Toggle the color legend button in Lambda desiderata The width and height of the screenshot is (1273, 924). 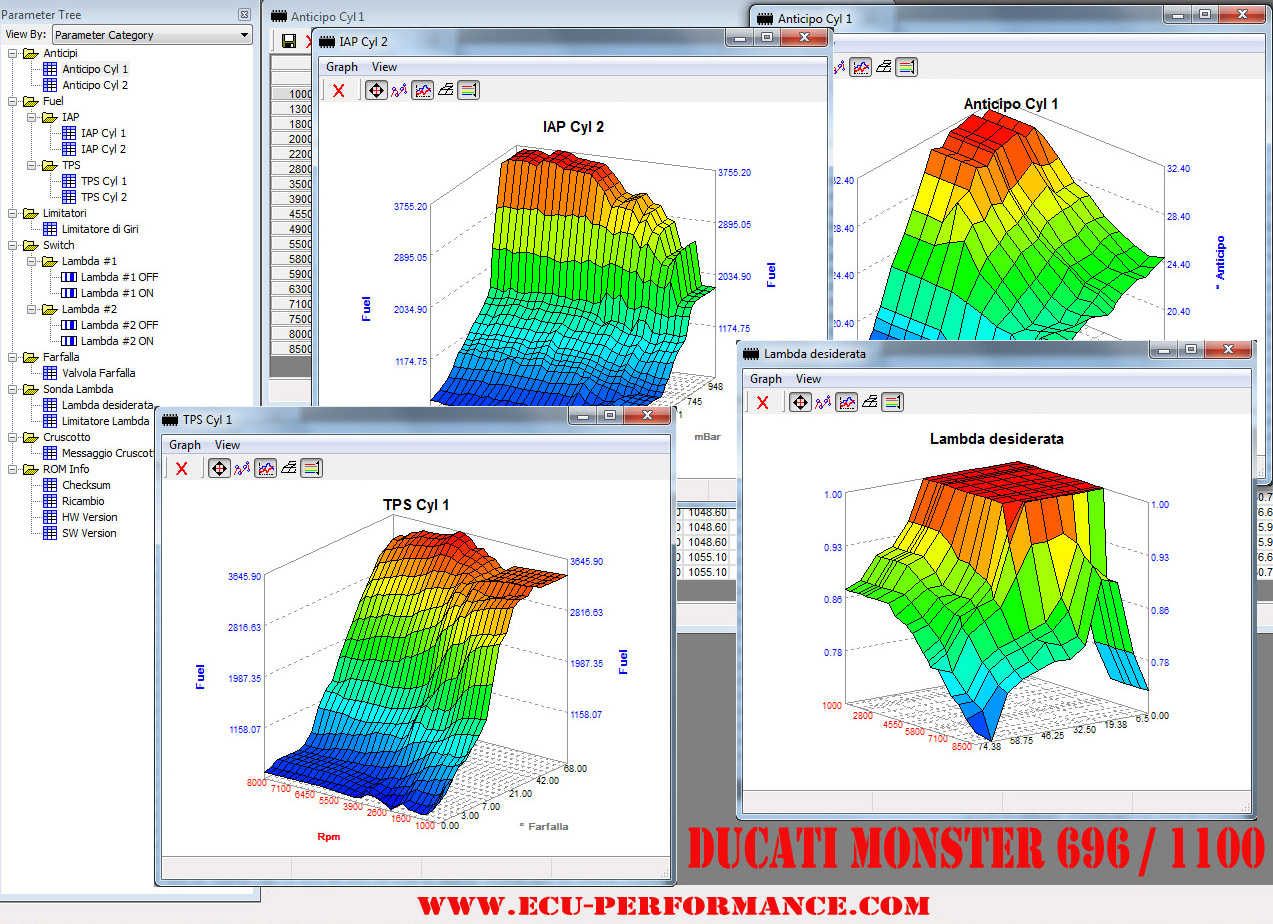point(893,402)
